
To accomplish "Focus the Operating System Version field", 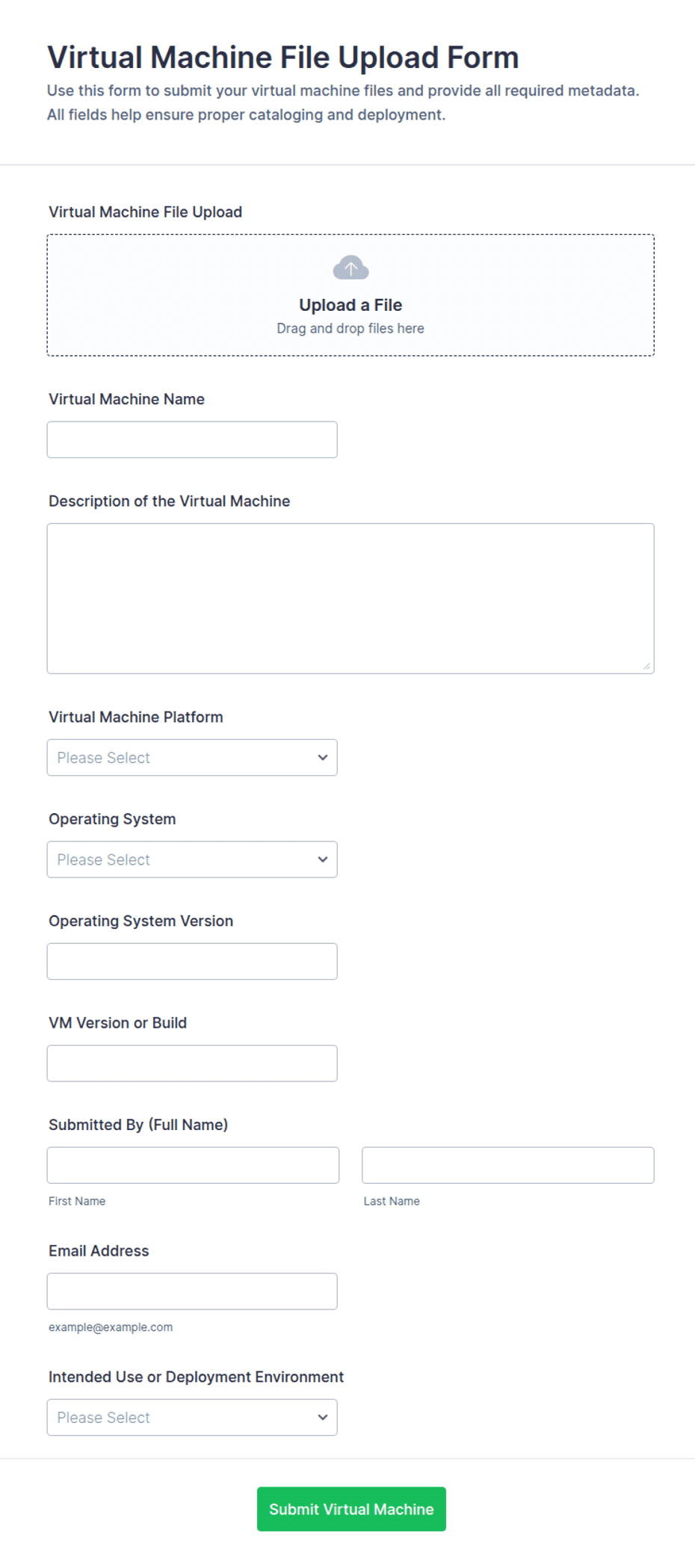I will click(x=192, y=961).
